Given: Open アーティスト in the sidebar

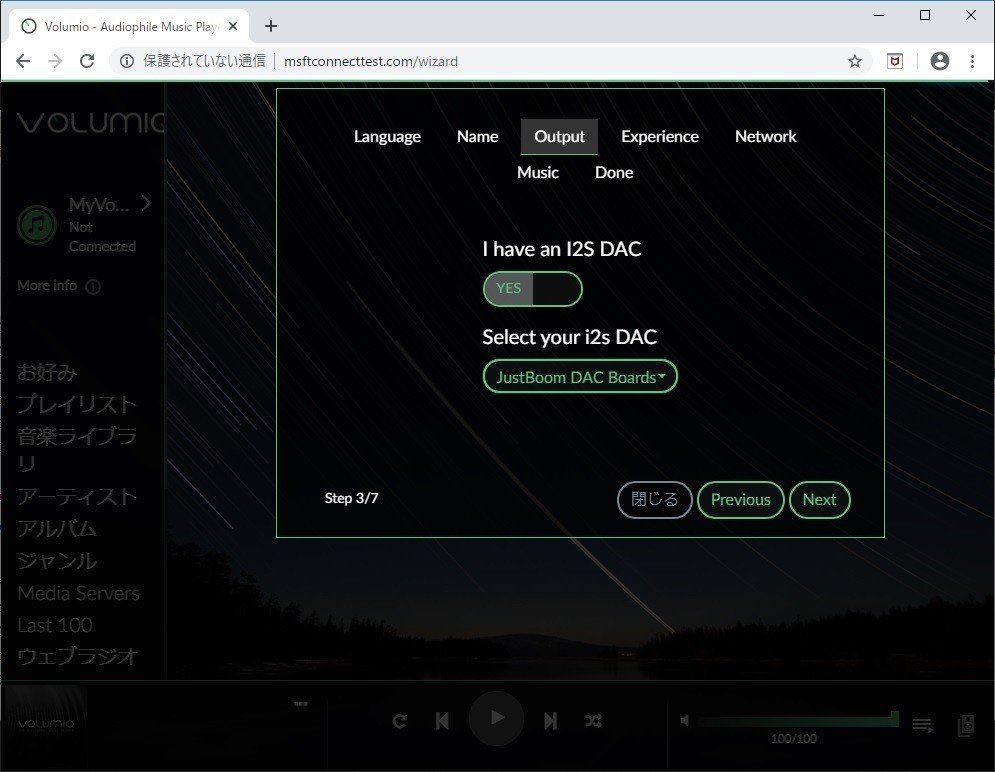Looking at the screenshot, I should coord(77,496).
